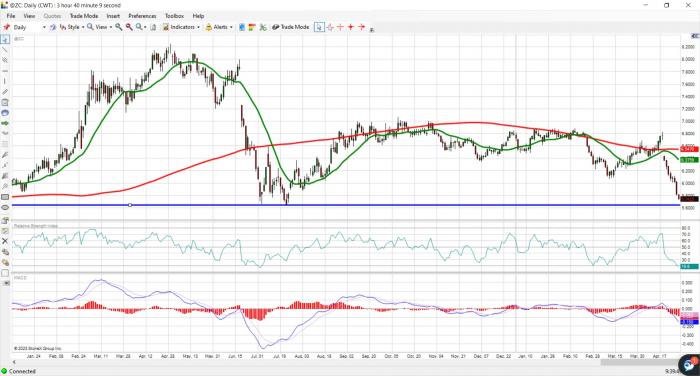Open the Indicators dropdown

point(181,27)
